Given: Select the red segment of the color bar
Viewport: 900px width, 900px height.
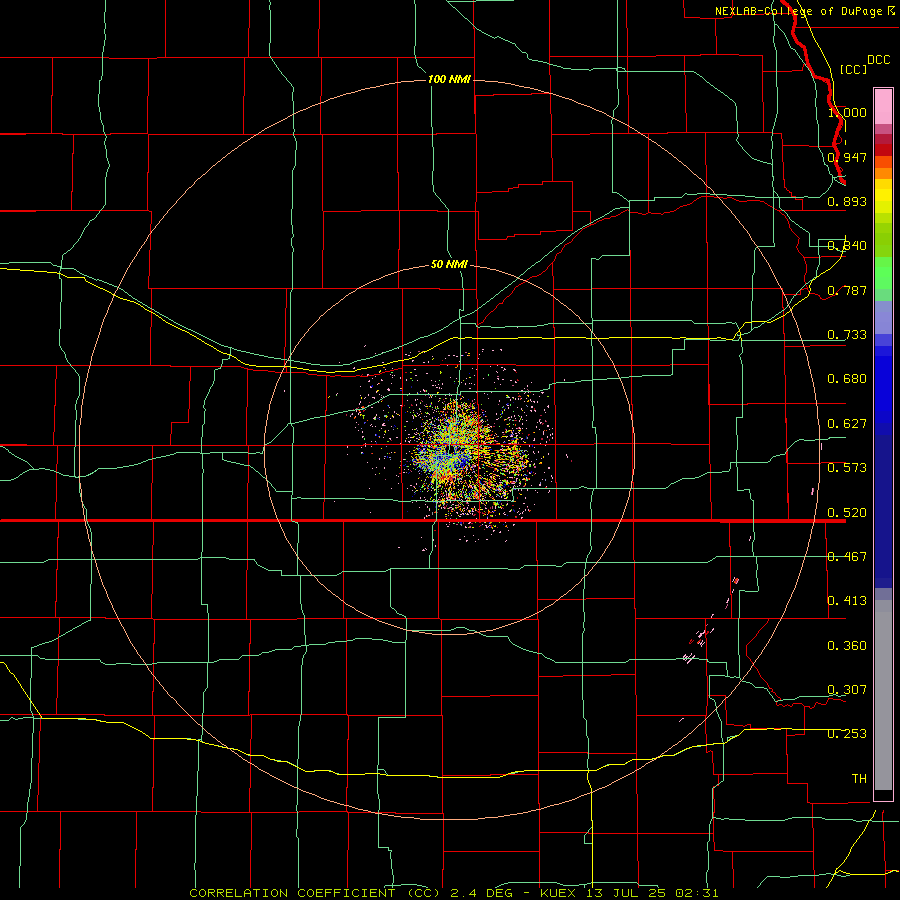Looking at the screenshot, I should 883,149.
